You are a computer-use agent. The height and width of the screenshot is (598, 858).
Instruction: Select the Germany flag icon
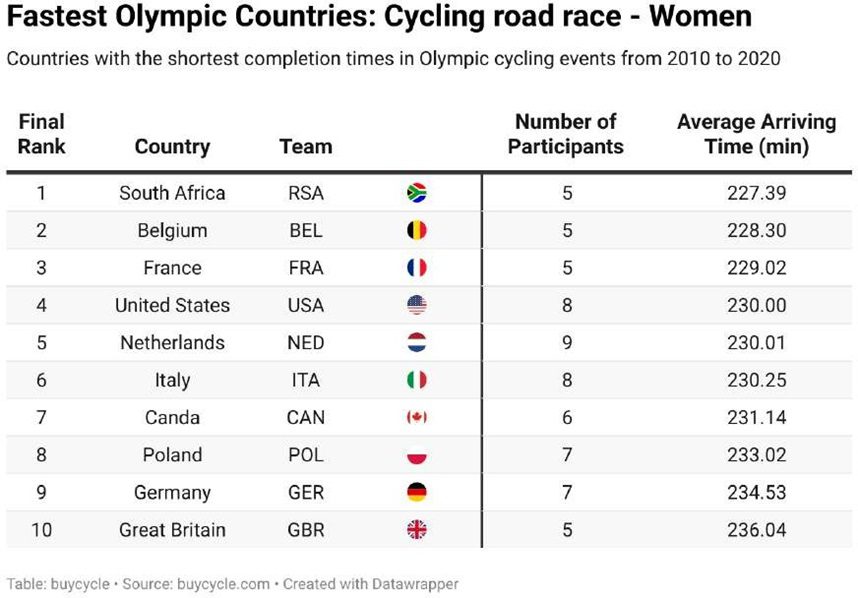pyautogui.click(x=417, y=492)
